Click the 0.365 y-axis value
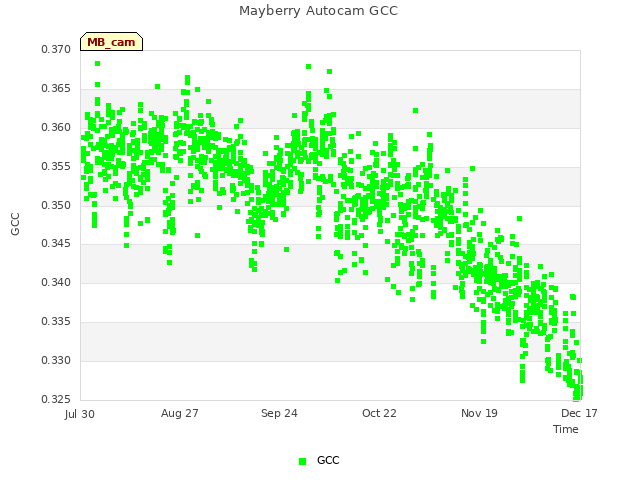 [56, 89]
